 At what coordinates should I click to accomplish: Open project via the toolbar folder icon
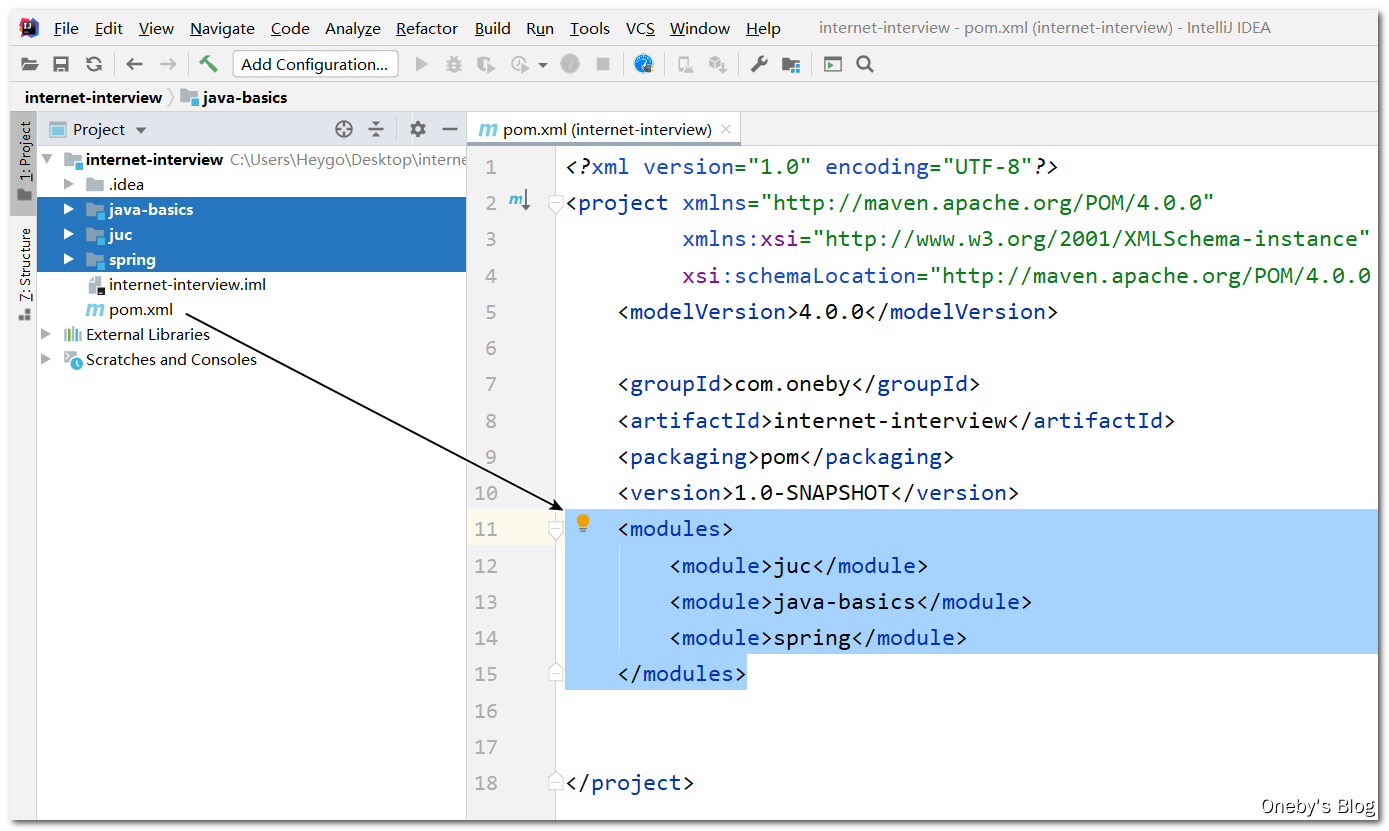(x=30, y=65)
